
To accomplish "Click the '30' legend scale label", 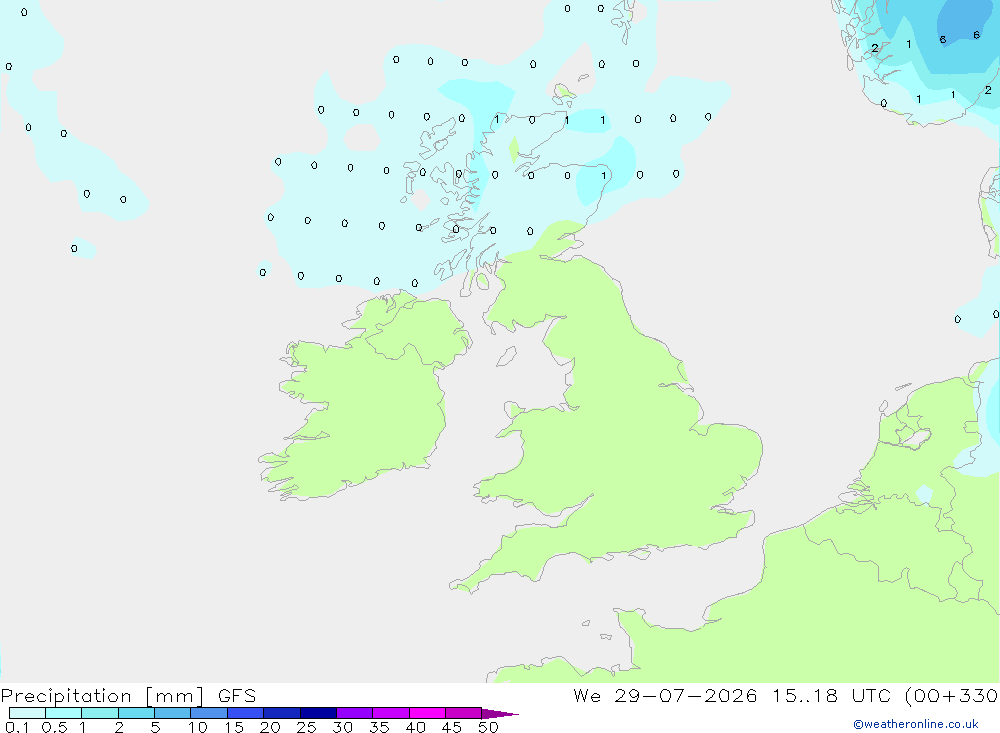I will pyautogui.click(x=343, y=727).
